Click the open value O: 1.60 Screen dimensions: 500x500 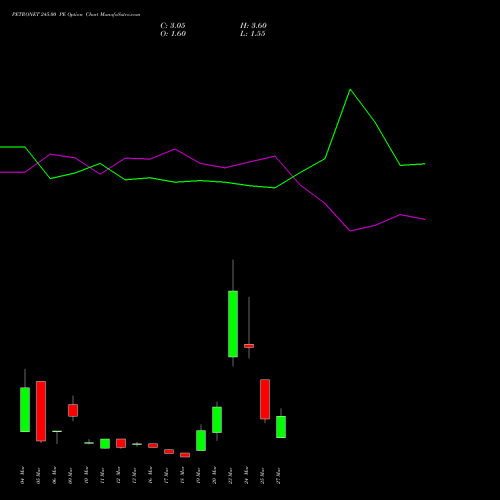pos(173,34)
